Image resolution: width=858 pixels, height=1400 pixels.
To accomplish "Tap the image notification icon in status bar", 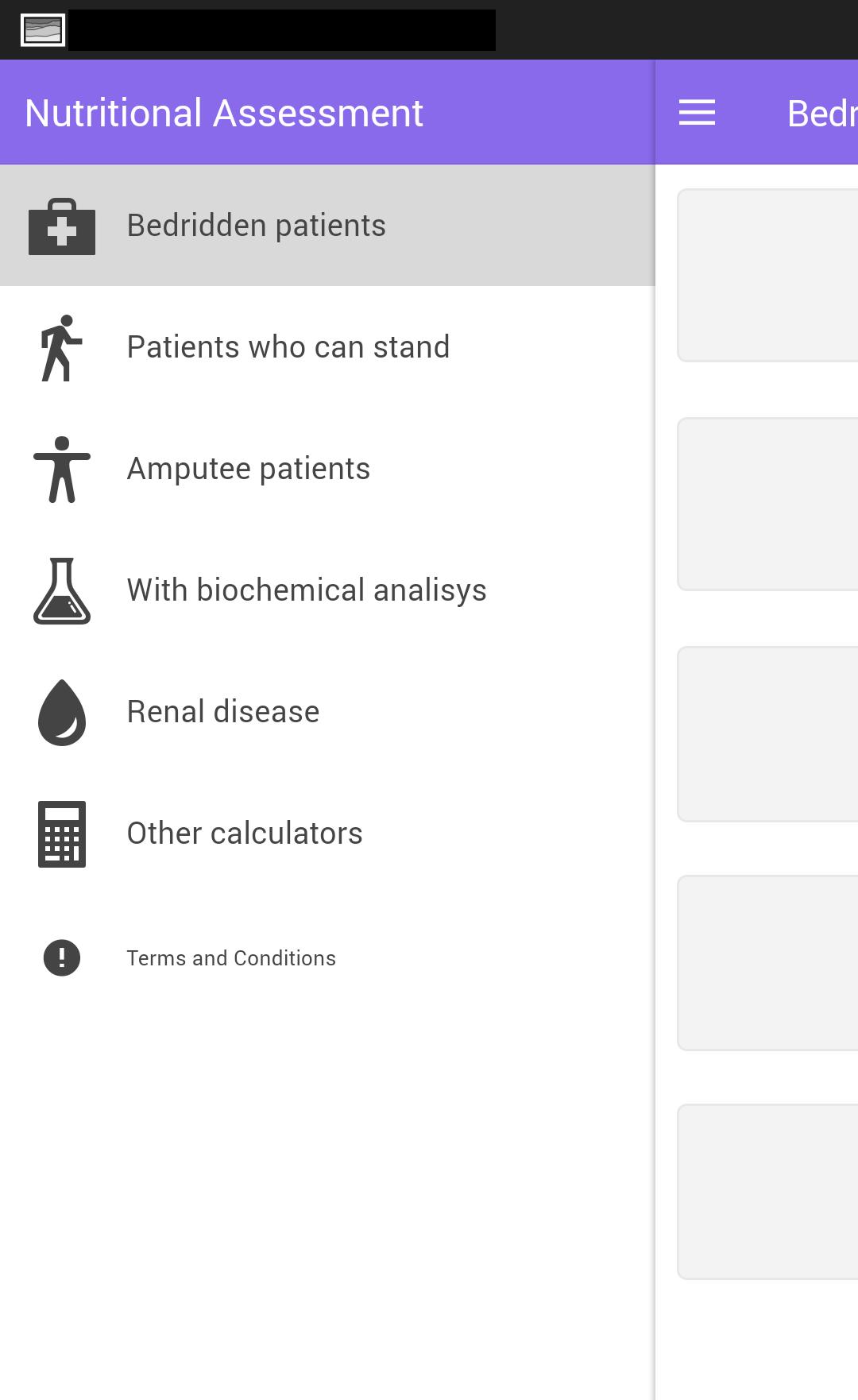I will click(43, 30).
